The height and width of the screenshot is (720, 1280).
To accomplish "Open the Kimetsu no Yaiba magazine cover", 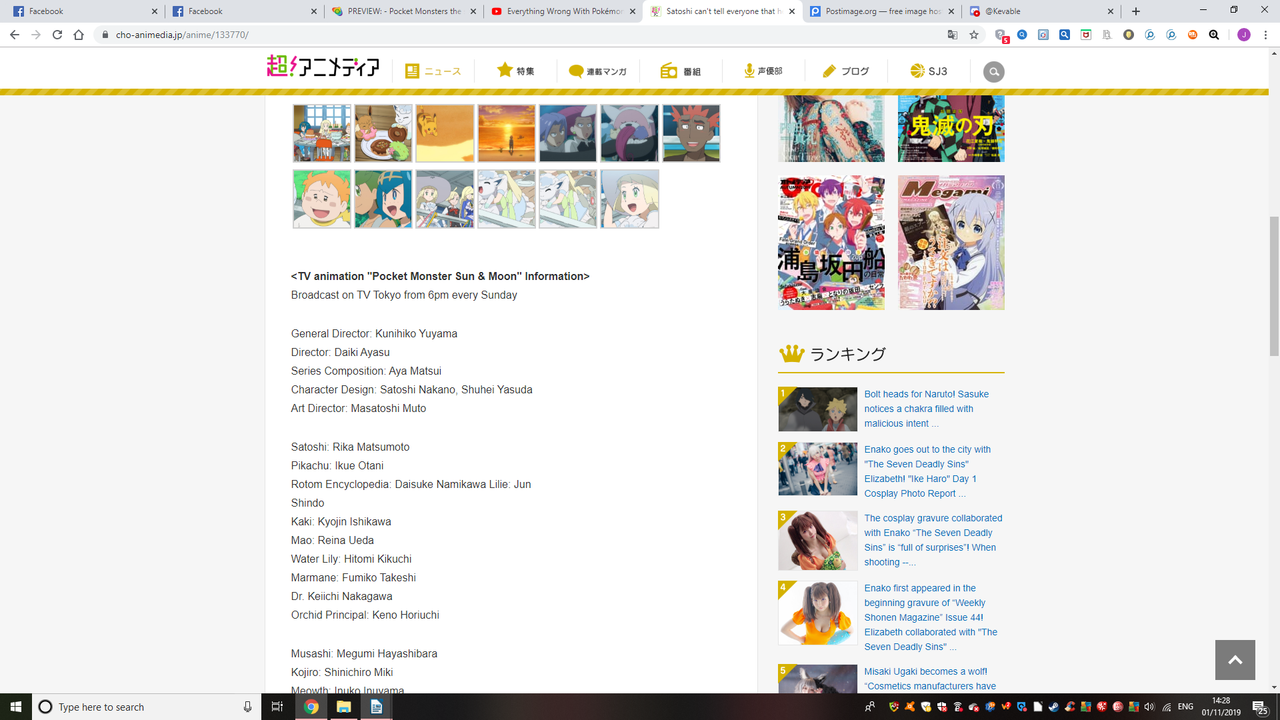I will (951, 128).
